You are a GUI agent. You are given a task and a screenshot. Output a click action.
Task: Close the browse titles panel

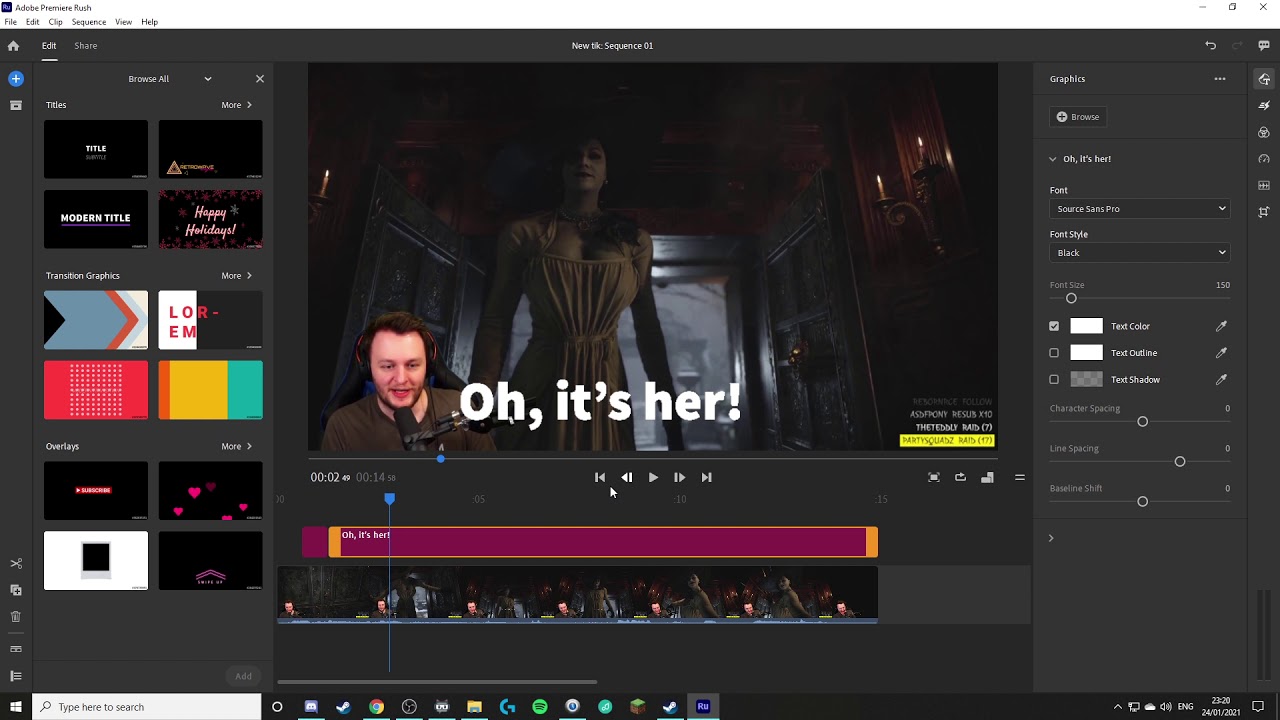coord(260,79)
